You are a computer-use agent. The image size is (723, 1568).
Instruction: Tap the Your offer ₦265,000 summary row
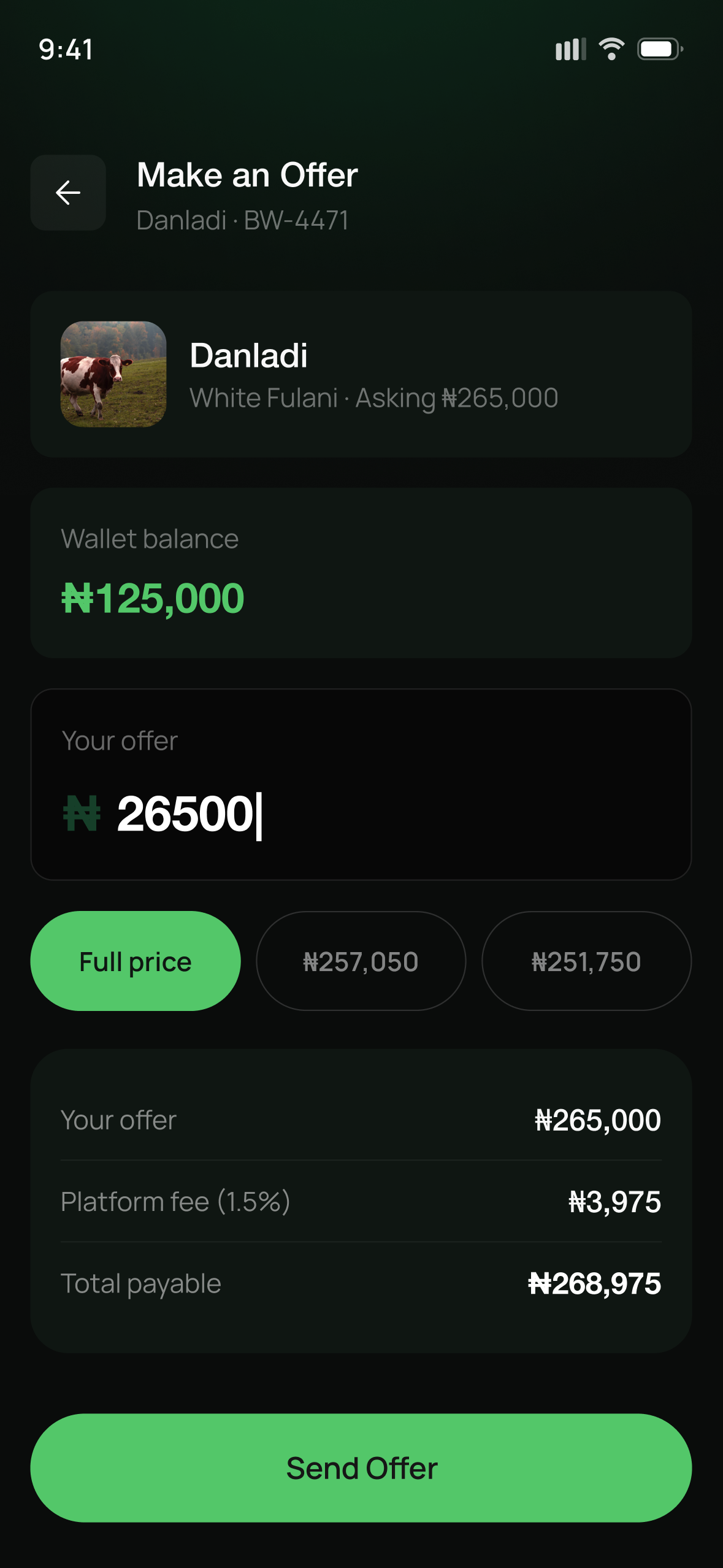(x=361, y=1120)
